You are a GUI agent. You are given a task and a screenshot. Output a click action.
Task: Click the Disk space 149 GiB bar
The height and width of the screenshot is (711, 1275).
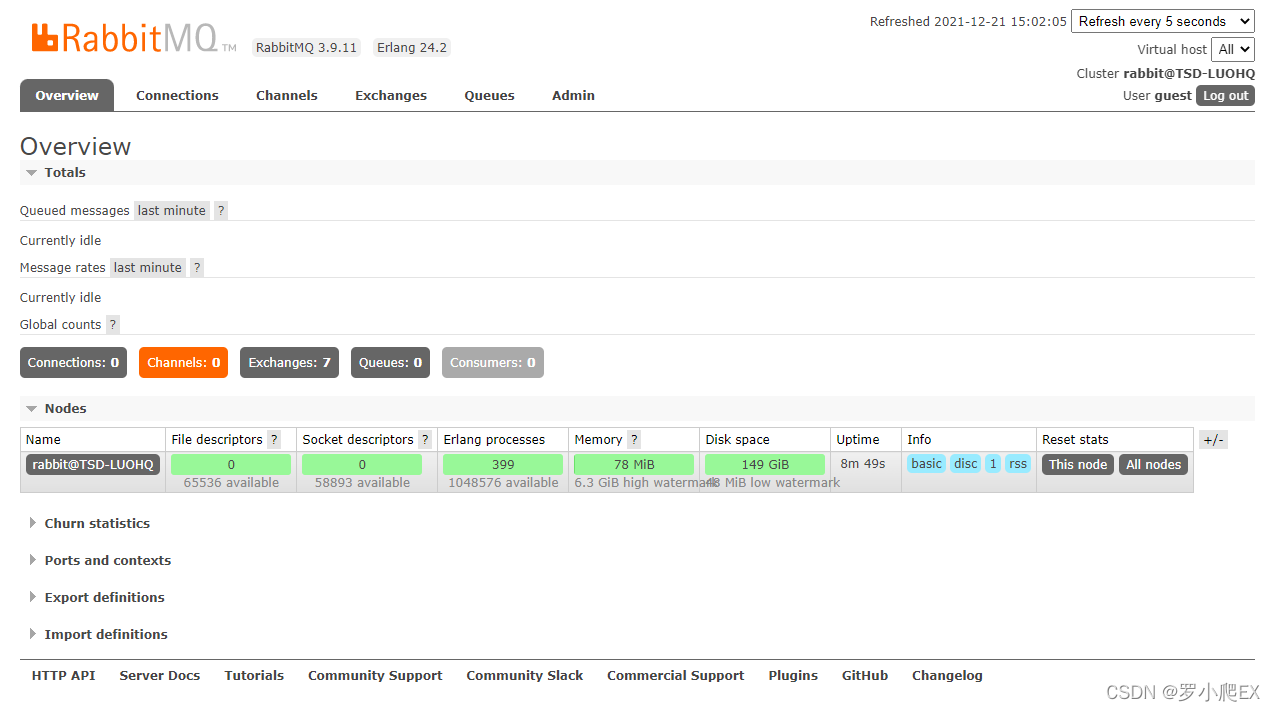[x=765, y=465]
